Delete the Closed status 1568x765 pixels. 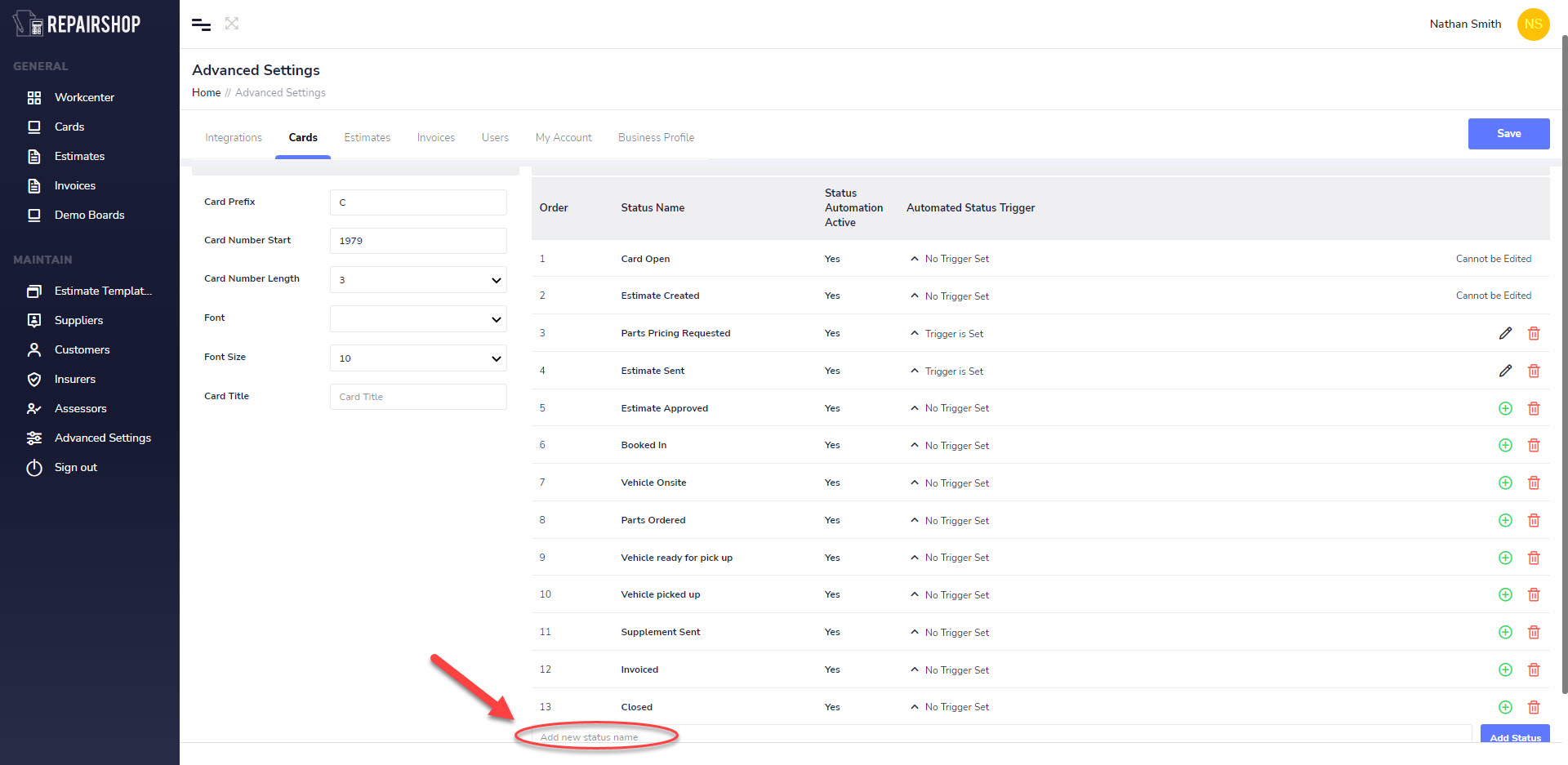1534,707
